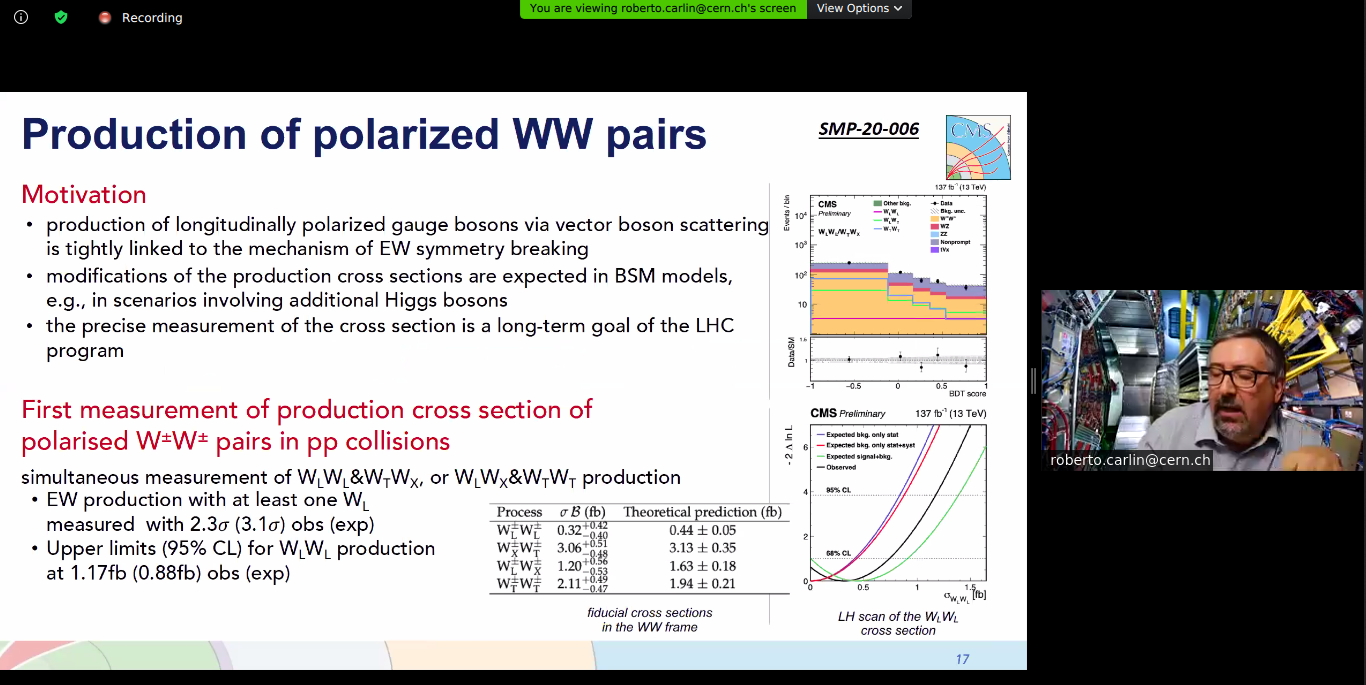Click the red Motivation heading

click(x=84, y=194)
